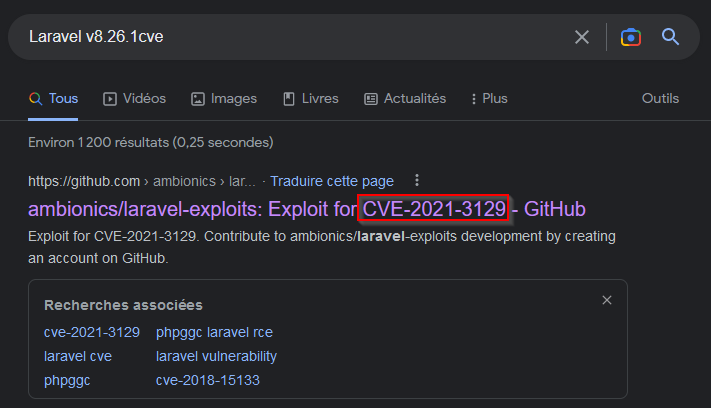Screen dimensions: 711x408
Task: Click related search laravel vulnerability
Action: tap(216, 356)
